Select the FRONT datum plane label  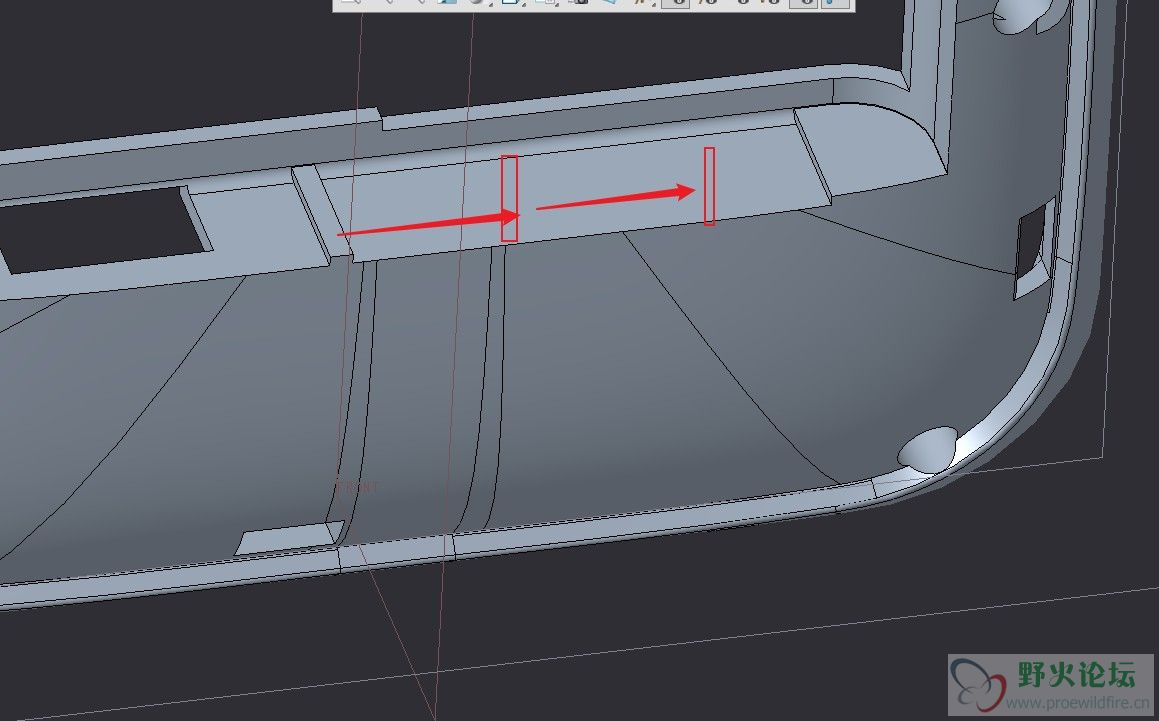[x=356, y=487]
